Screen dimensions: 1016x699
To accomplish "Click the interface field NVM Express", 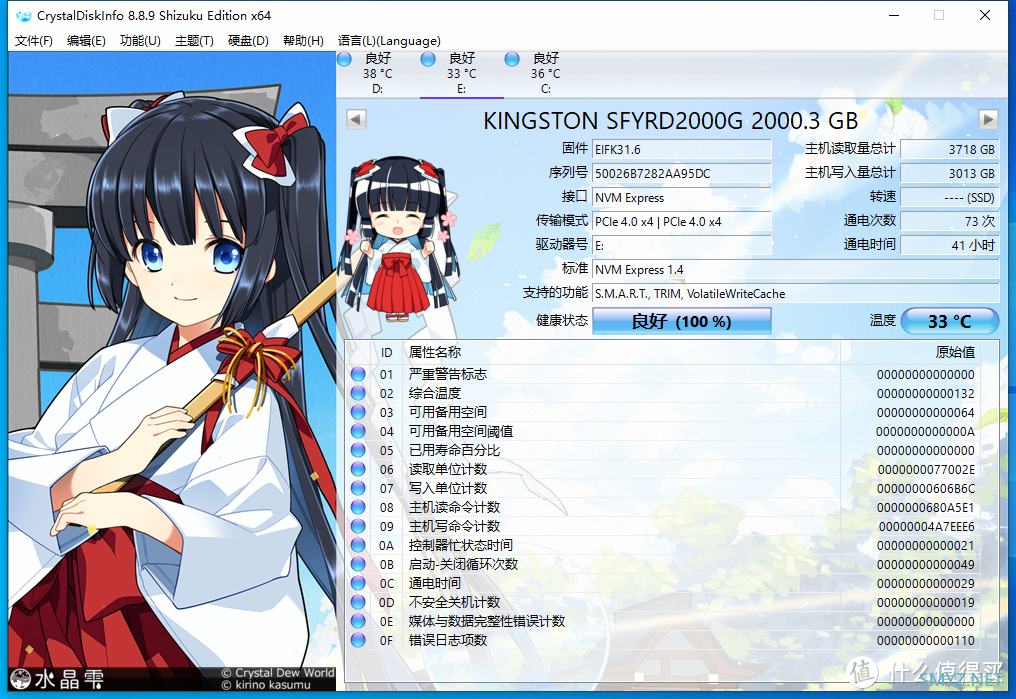I will point(682,198).
